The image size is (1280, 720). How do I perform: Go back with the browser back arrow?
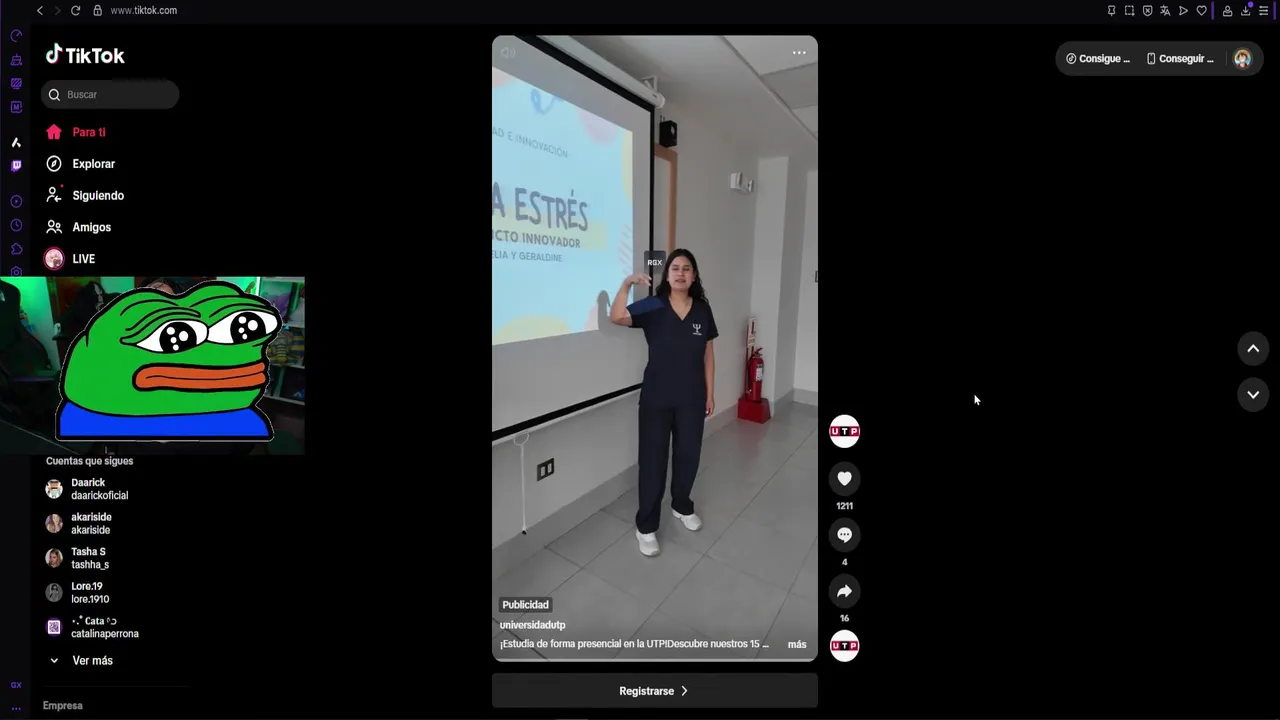click(40, 10)
